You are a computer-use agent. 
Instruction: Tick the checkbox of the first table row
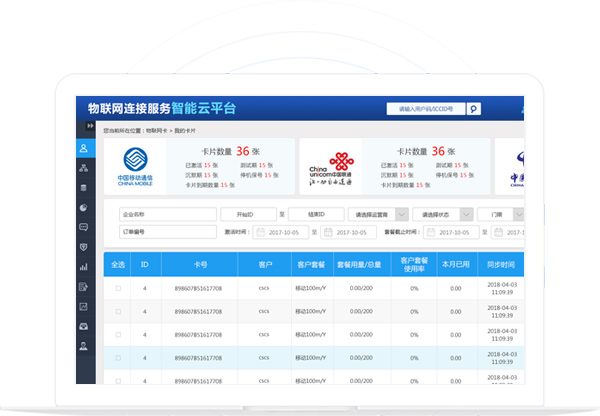[118, 288]
